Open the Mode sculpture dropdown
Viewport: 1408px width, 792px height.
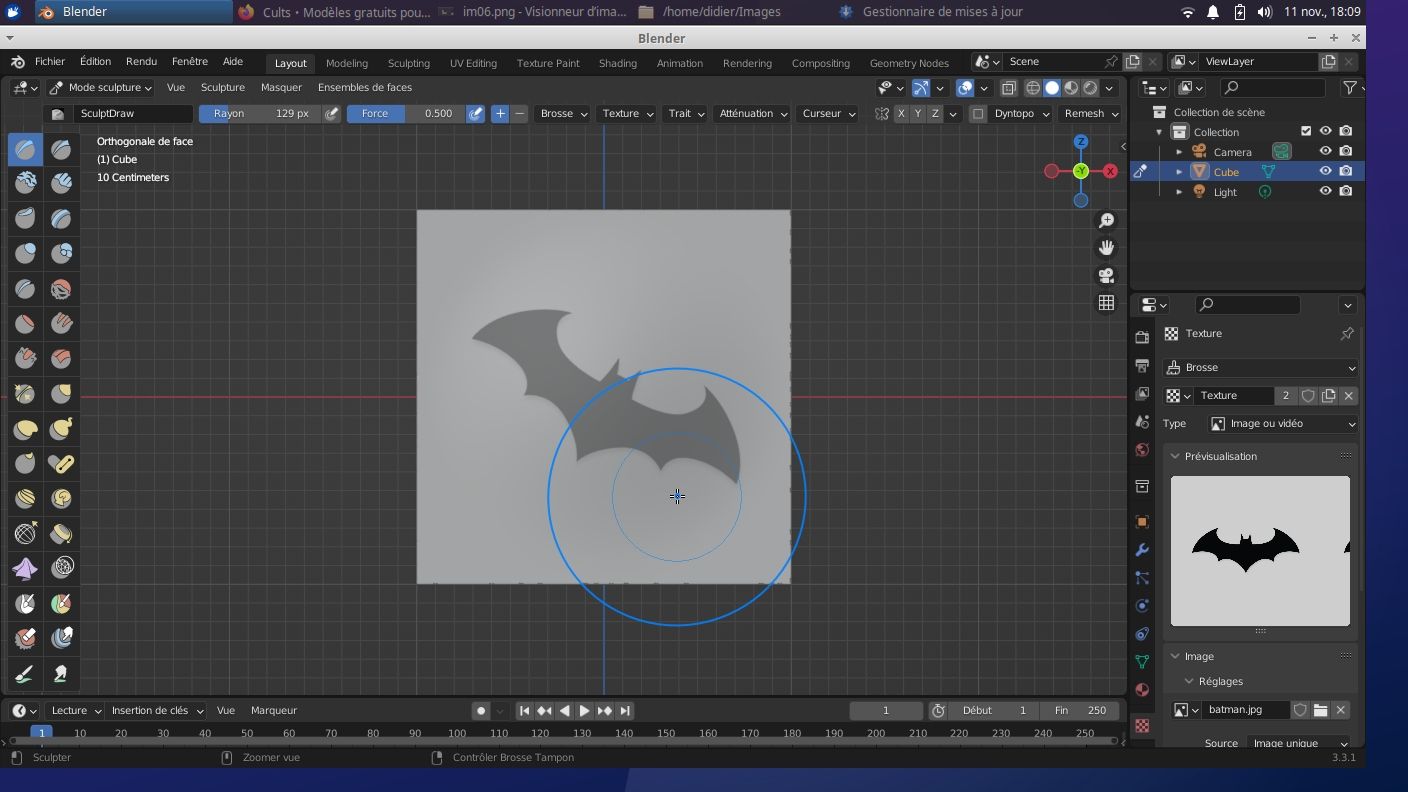tap(101, 88)
